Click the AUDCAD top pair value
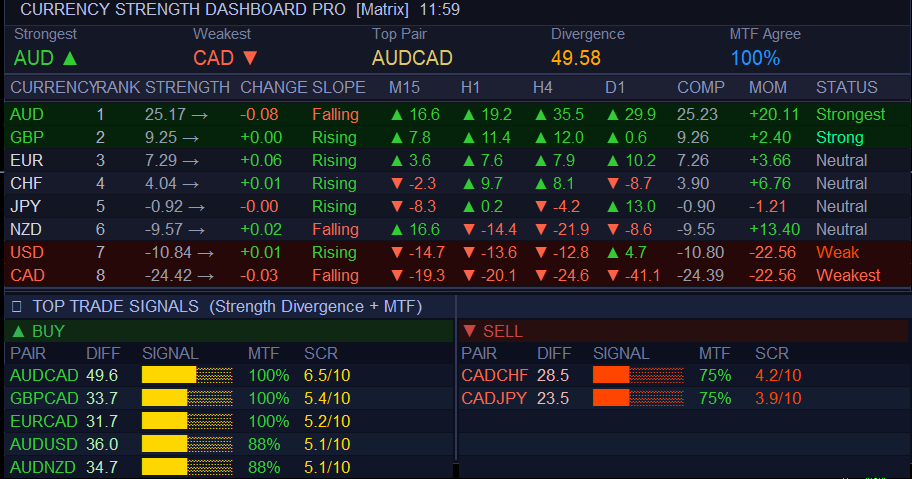This screenshot has height=479, width=912. pyautogui.click(x=412, y=58)
